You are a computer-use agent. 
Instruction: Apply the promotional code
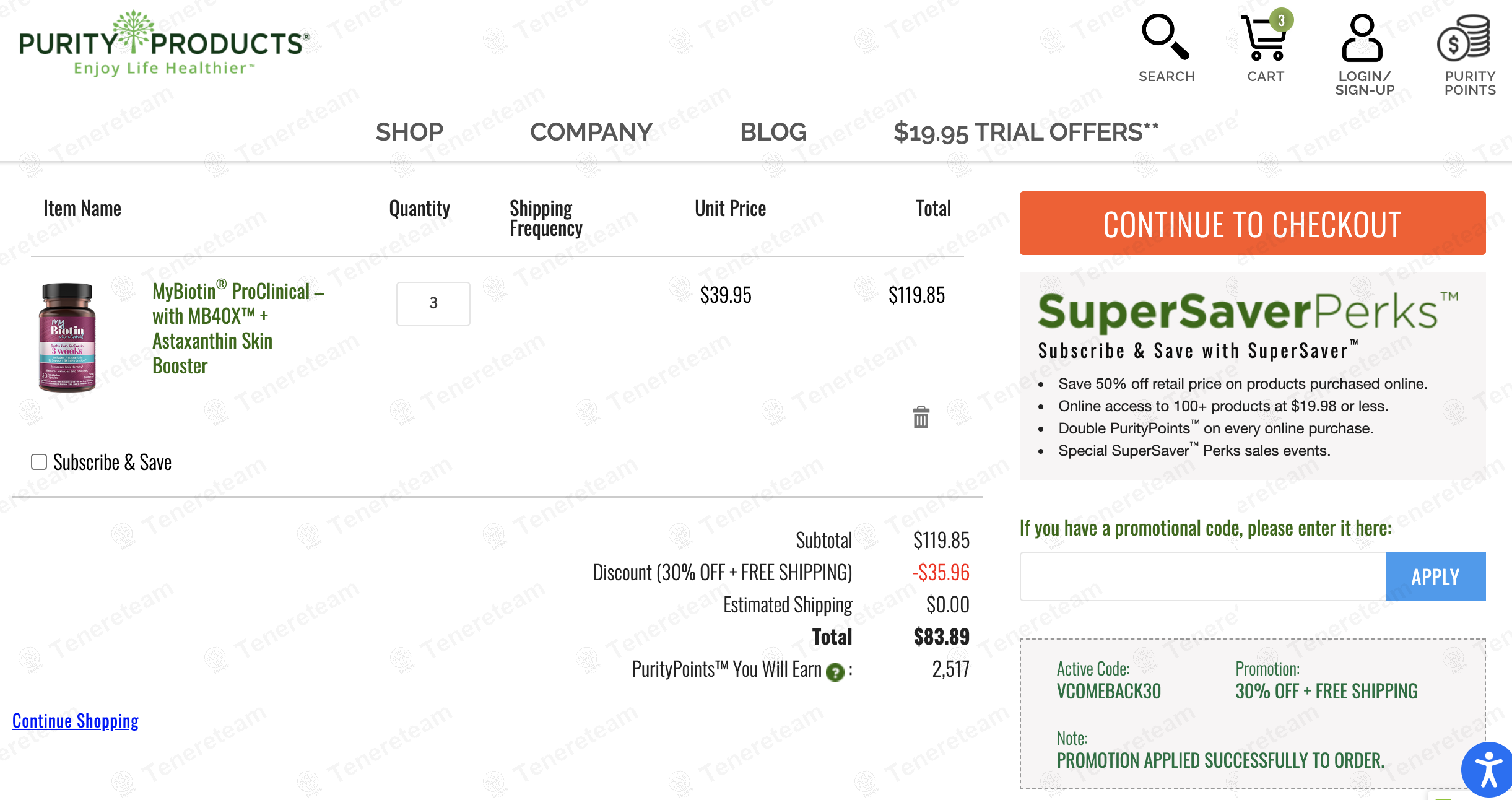pos(1435,576)
